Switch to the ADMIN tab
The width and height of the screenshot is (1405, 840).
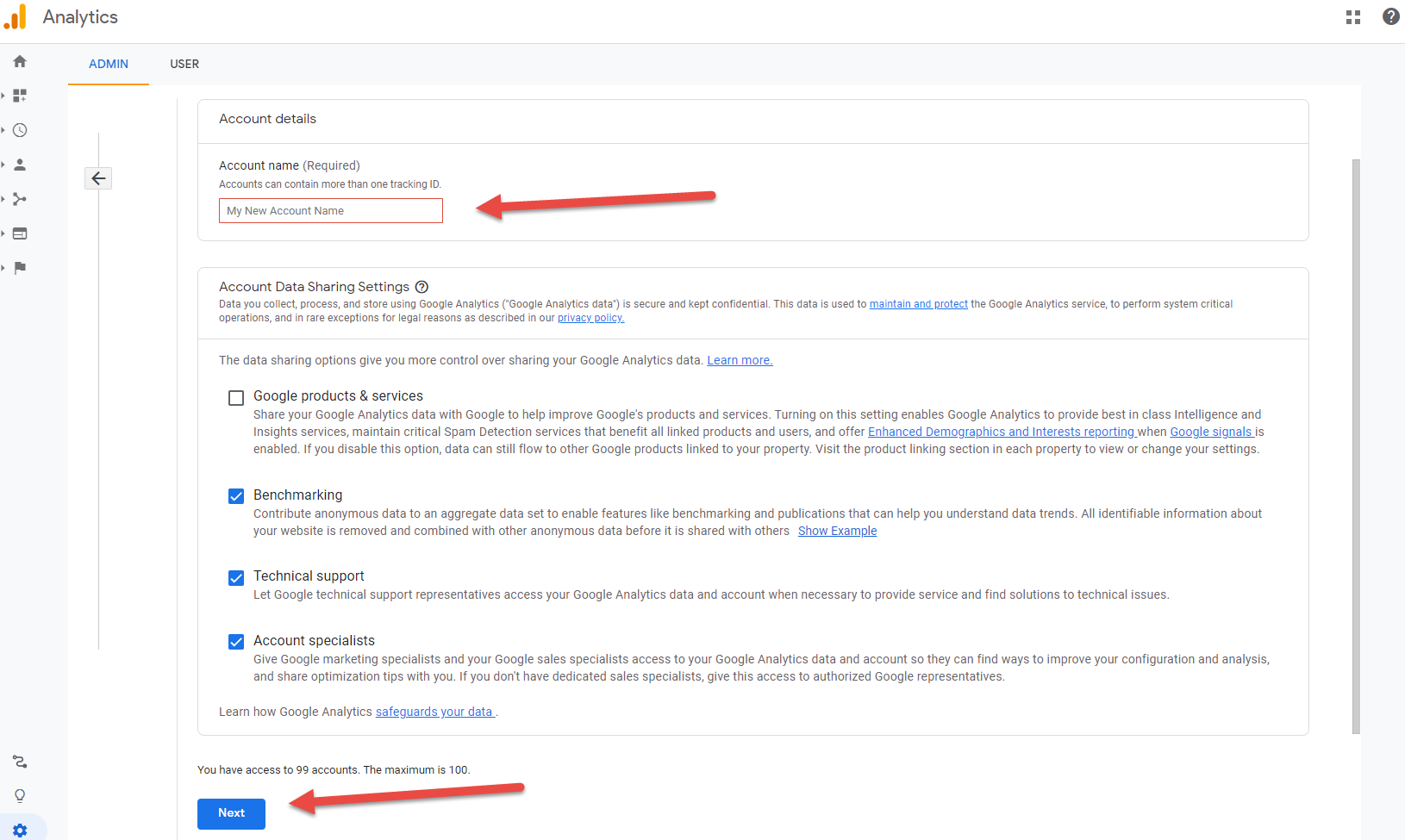pos(109,64)
